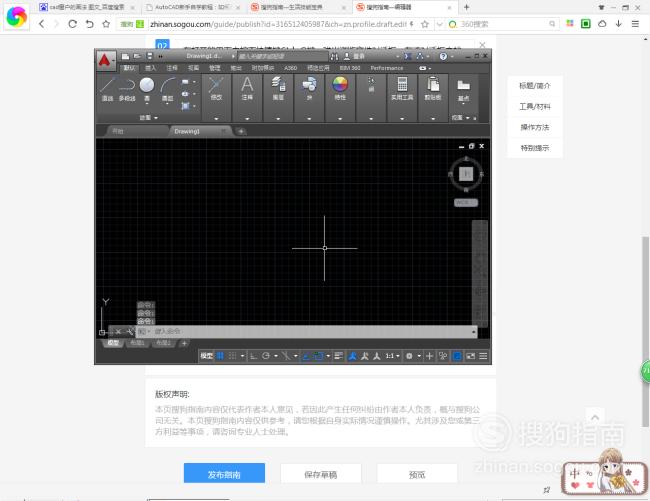Open the WCS dropdown below the ViewCube
650x501 pixels.
point(466,203)
